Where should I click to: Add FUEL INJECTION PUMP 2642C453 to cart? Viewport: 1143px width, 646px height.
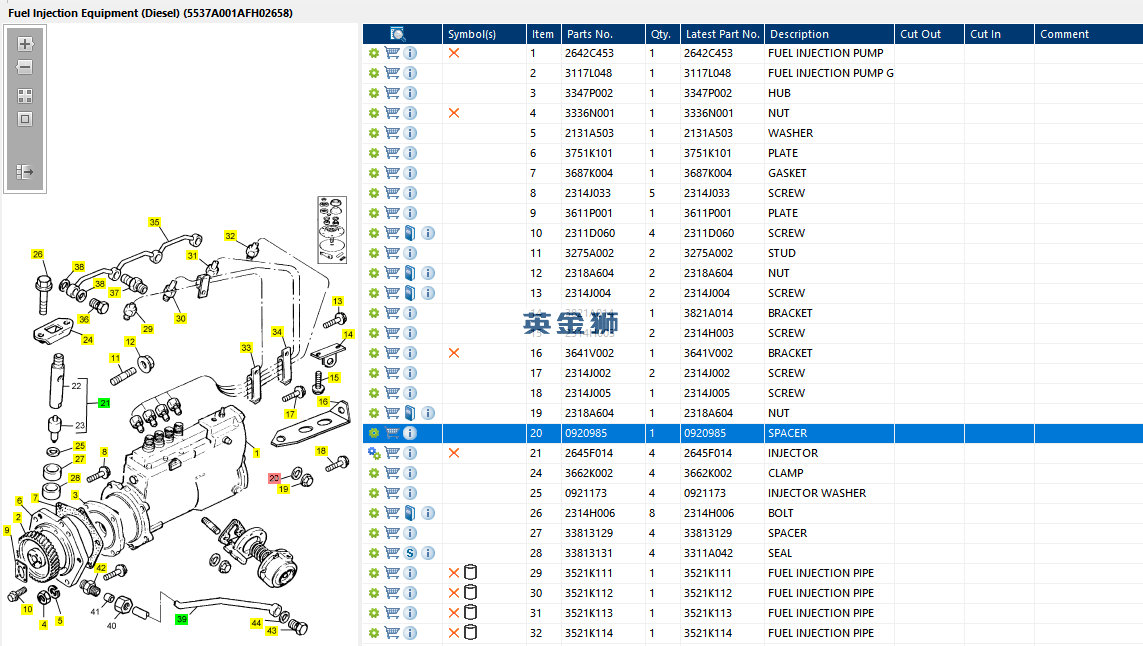[392, 53]
